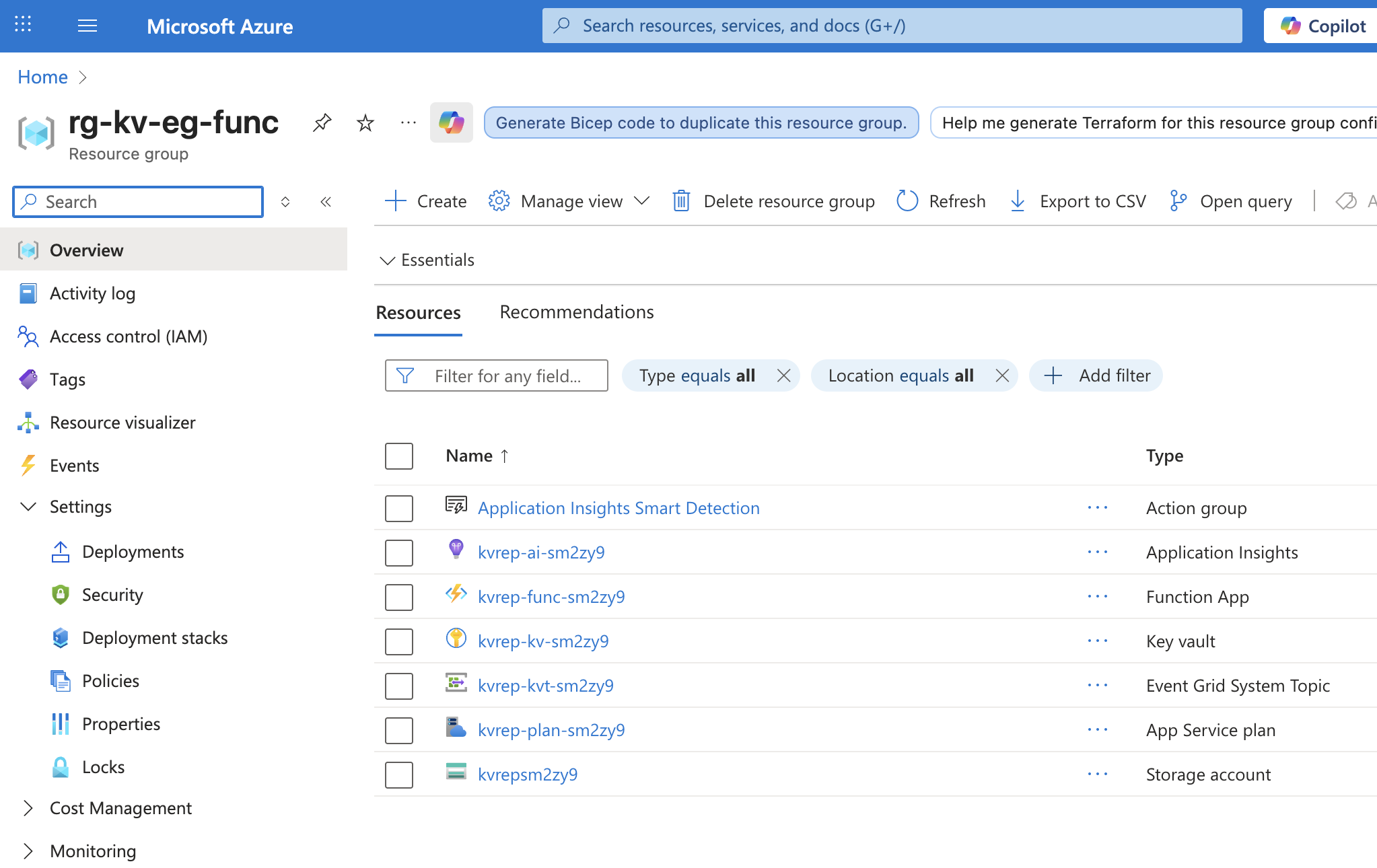1377x868 pixels.
Task: Select the kvrepsm2zy9 storage account checkbox
Action: pyautogui.click(x=399, y=774)
